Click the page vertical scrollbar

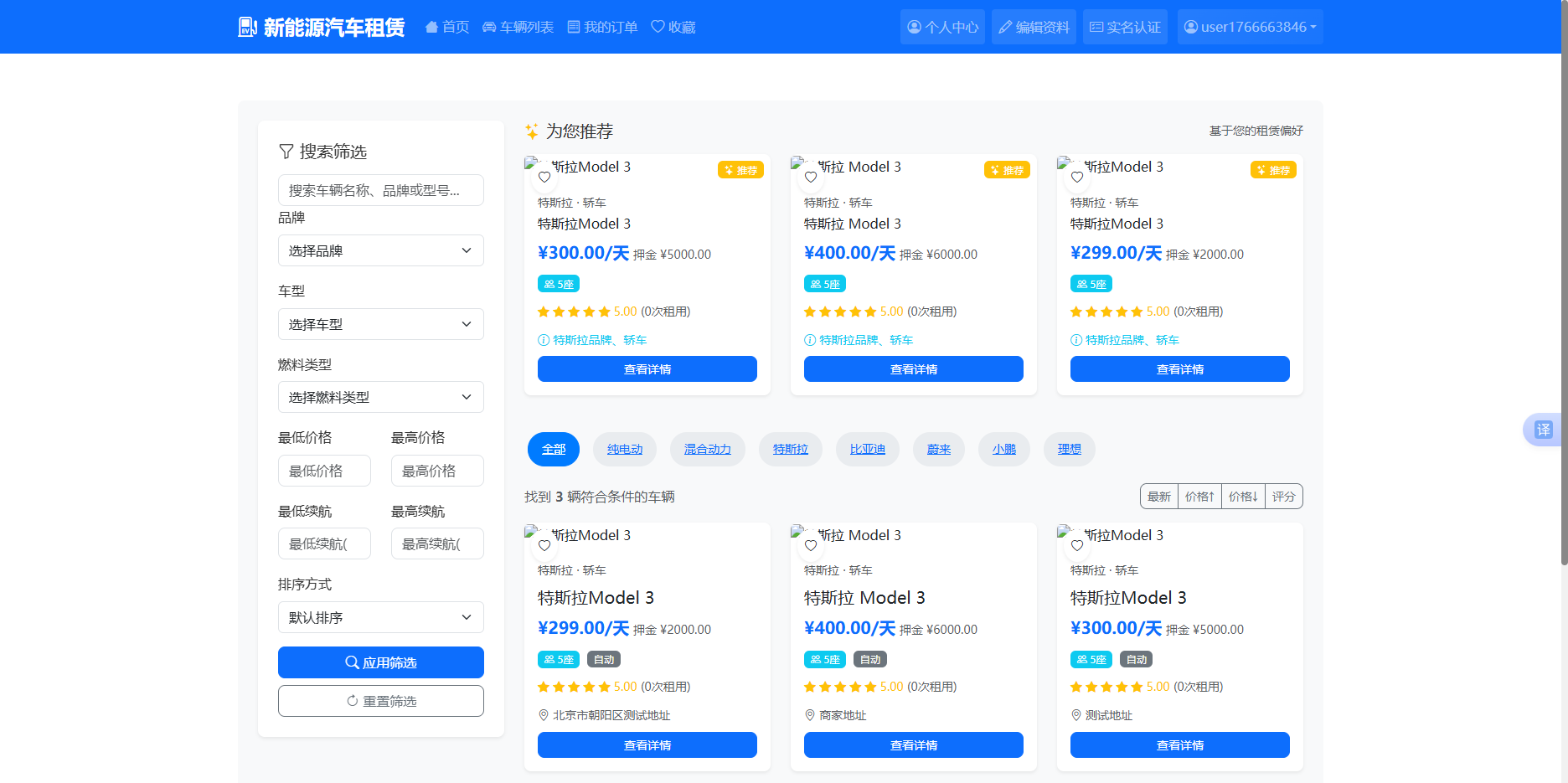[1564, 283]
